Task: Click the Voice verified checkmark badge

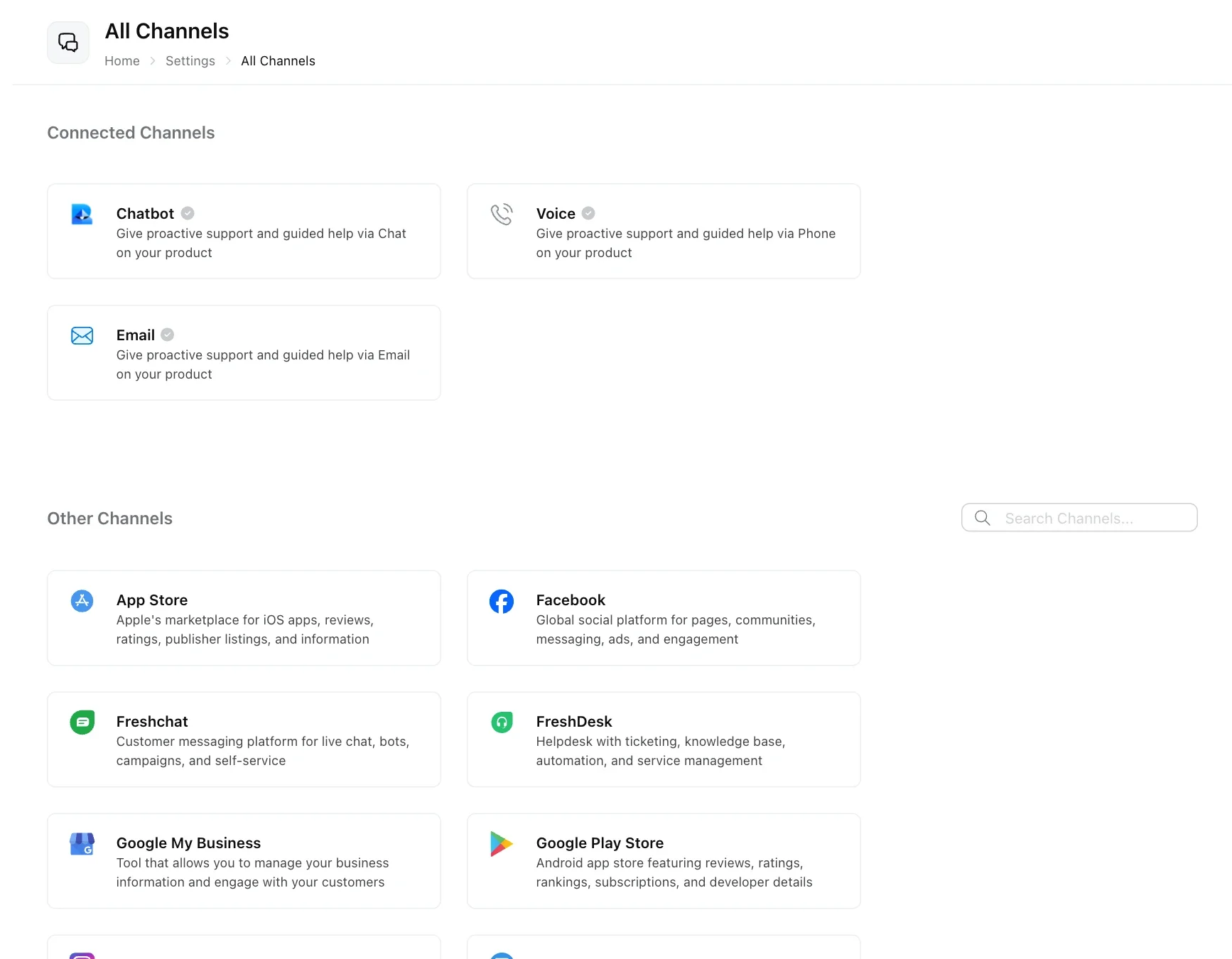Action: (x=588, y=213)
